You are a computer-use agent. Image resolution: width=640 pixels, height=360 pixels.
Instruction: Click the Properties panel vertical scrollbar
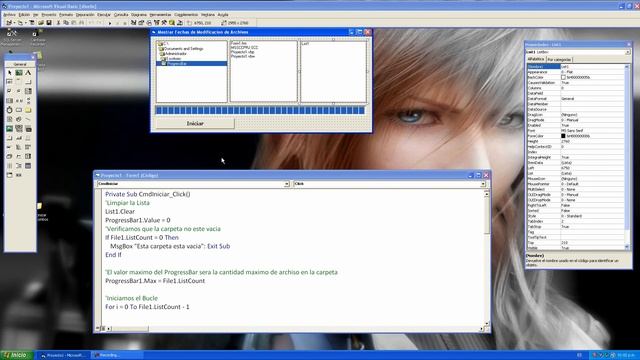tap(627, 157)
